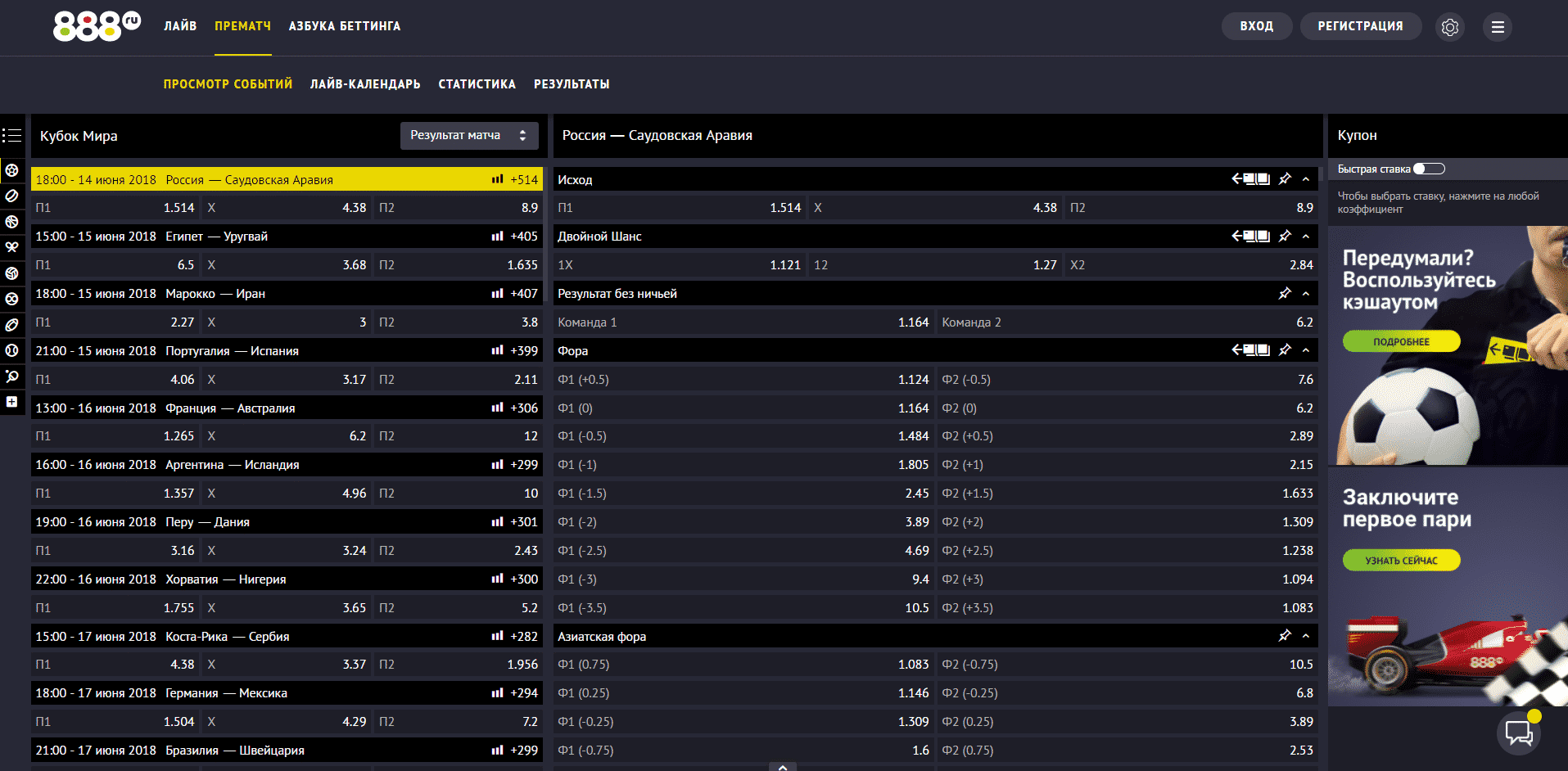1568x771 pixels.
Task: Pick Ф1 (-1.5) at 2.45 odds
Action: point(743,494)
